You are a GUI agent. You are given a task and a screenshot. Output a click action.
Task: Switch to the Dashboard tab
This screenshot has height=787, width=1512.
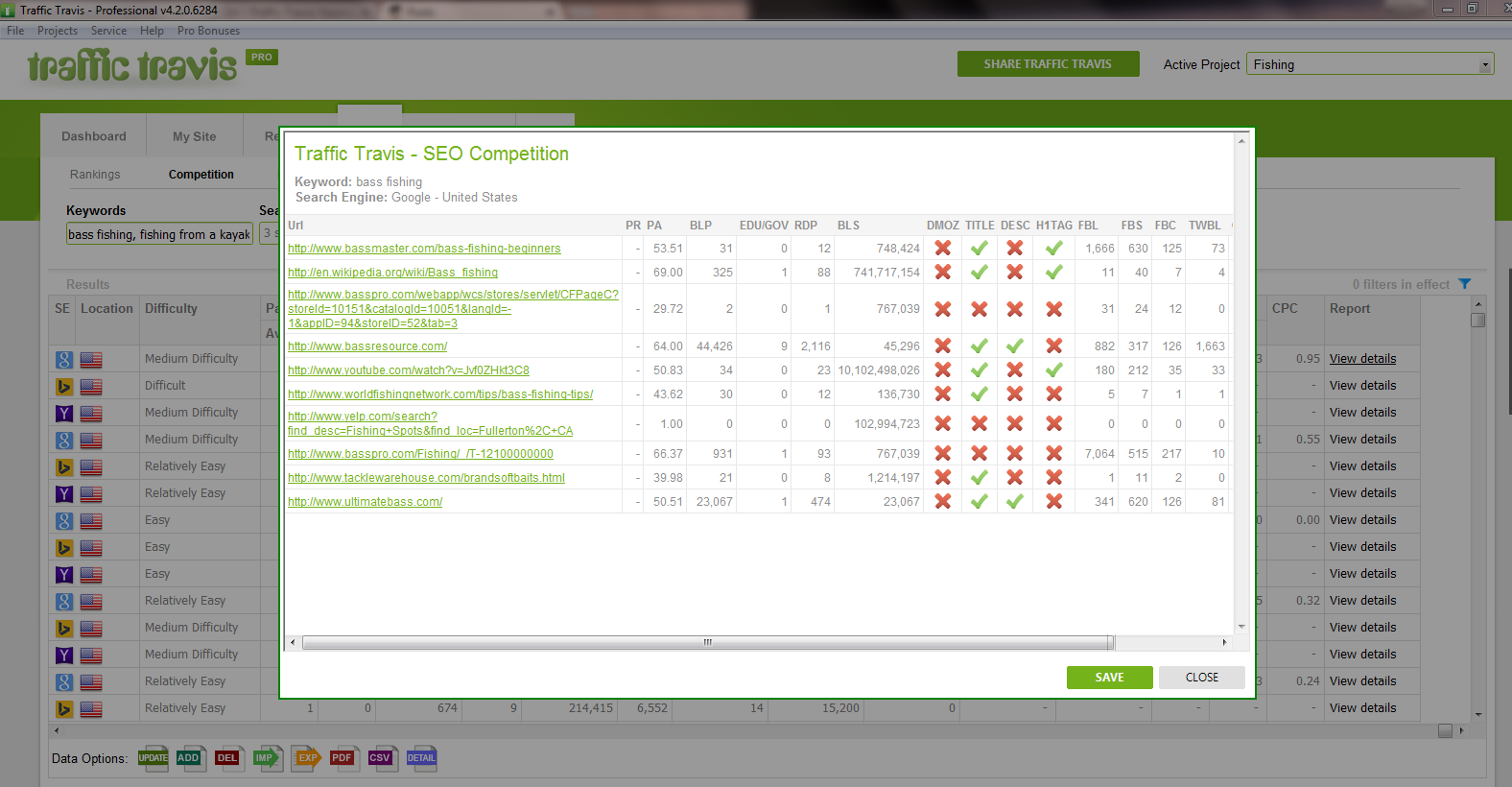[x=93, y=136]
